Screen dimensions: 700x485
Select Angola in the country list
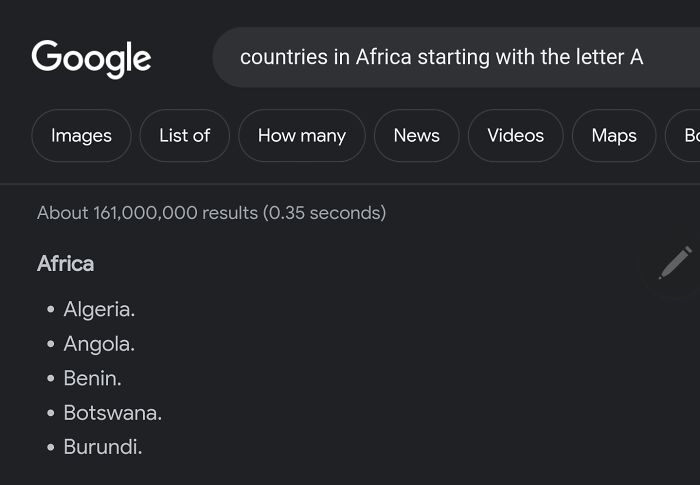click(x=99, y=344)
